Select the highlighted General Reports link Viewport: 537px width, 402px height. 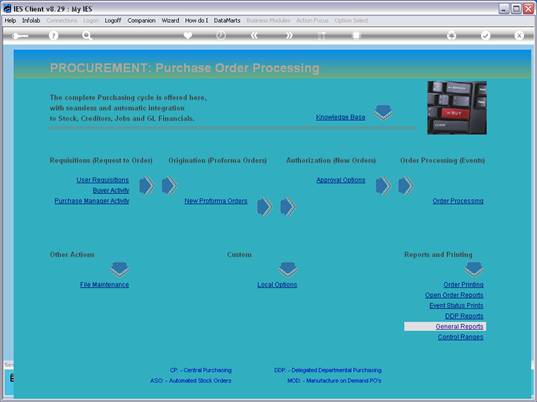[x=459, y=326]
